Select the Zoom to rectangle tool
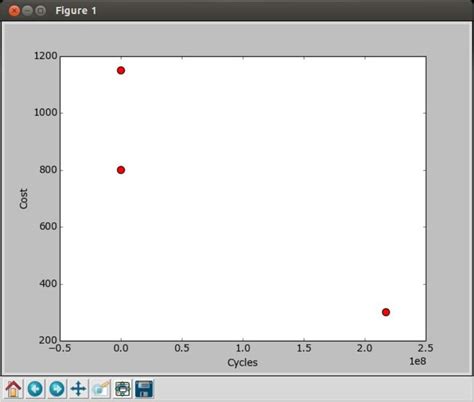The image size is (474, 402). tap(100, 389)
